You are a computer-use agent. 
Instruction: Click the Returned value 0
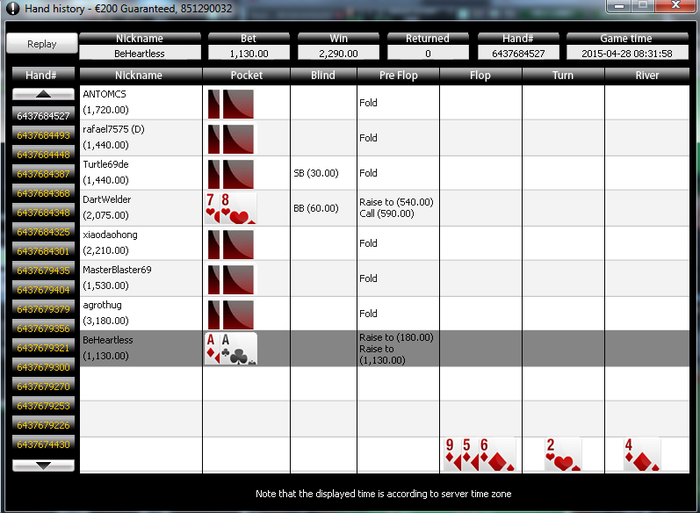pyautogui.click(x=428, y=54)
